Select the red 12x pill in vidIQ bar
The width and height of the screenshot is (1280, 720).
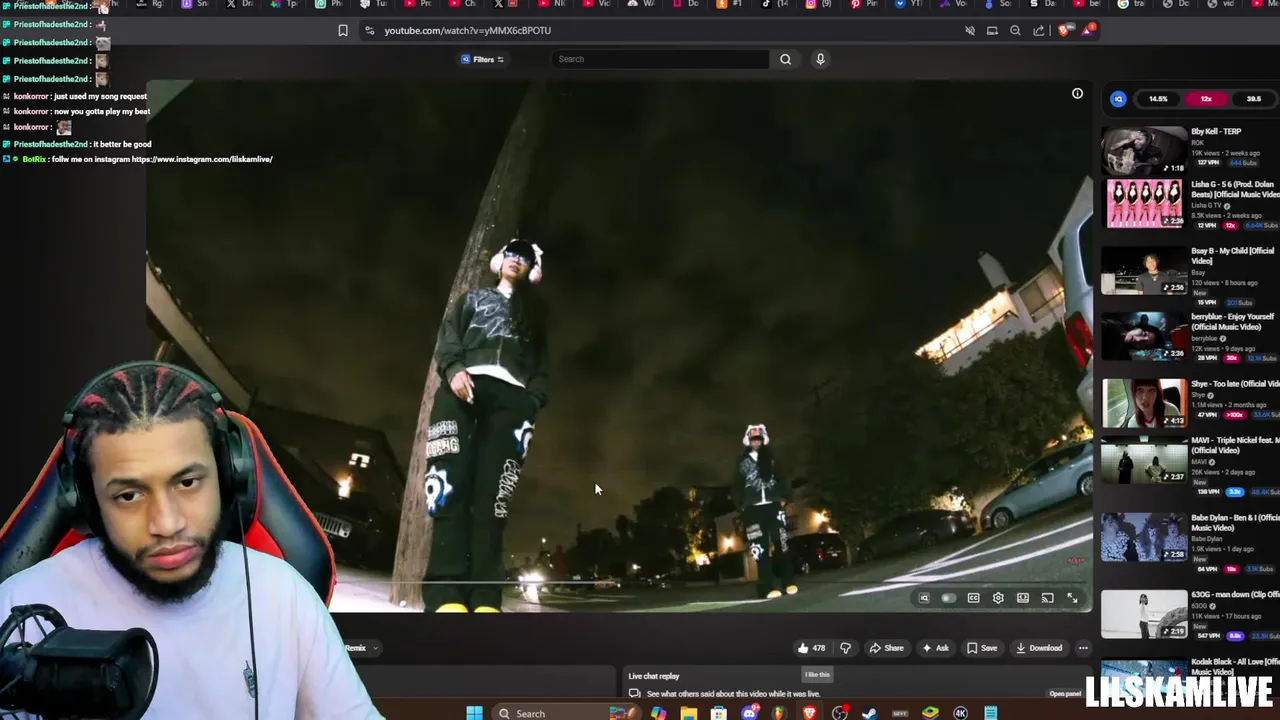(1206, 99)
